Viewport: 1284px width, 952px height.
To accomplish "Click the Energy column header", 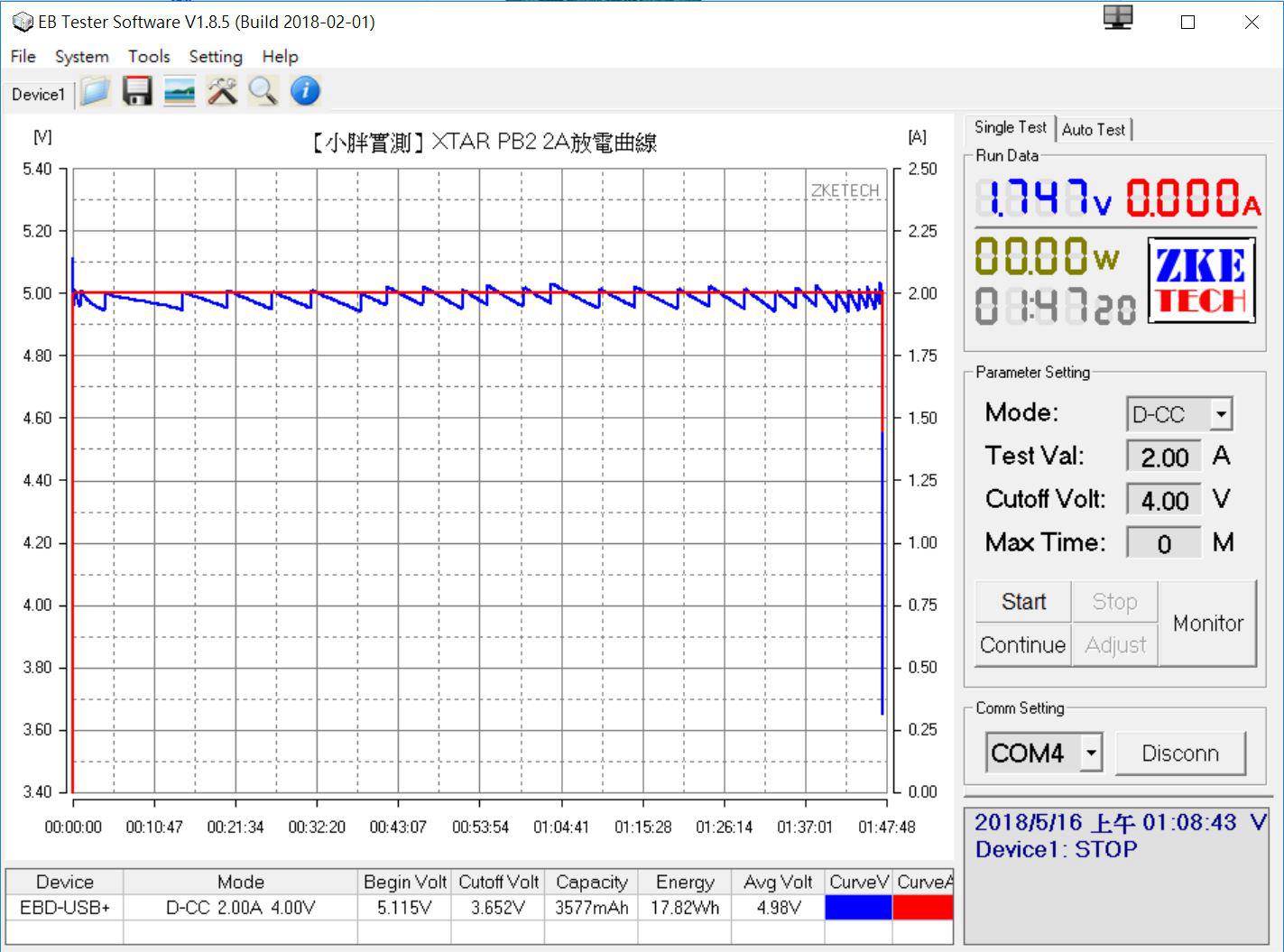I will (x=685, y=882).
